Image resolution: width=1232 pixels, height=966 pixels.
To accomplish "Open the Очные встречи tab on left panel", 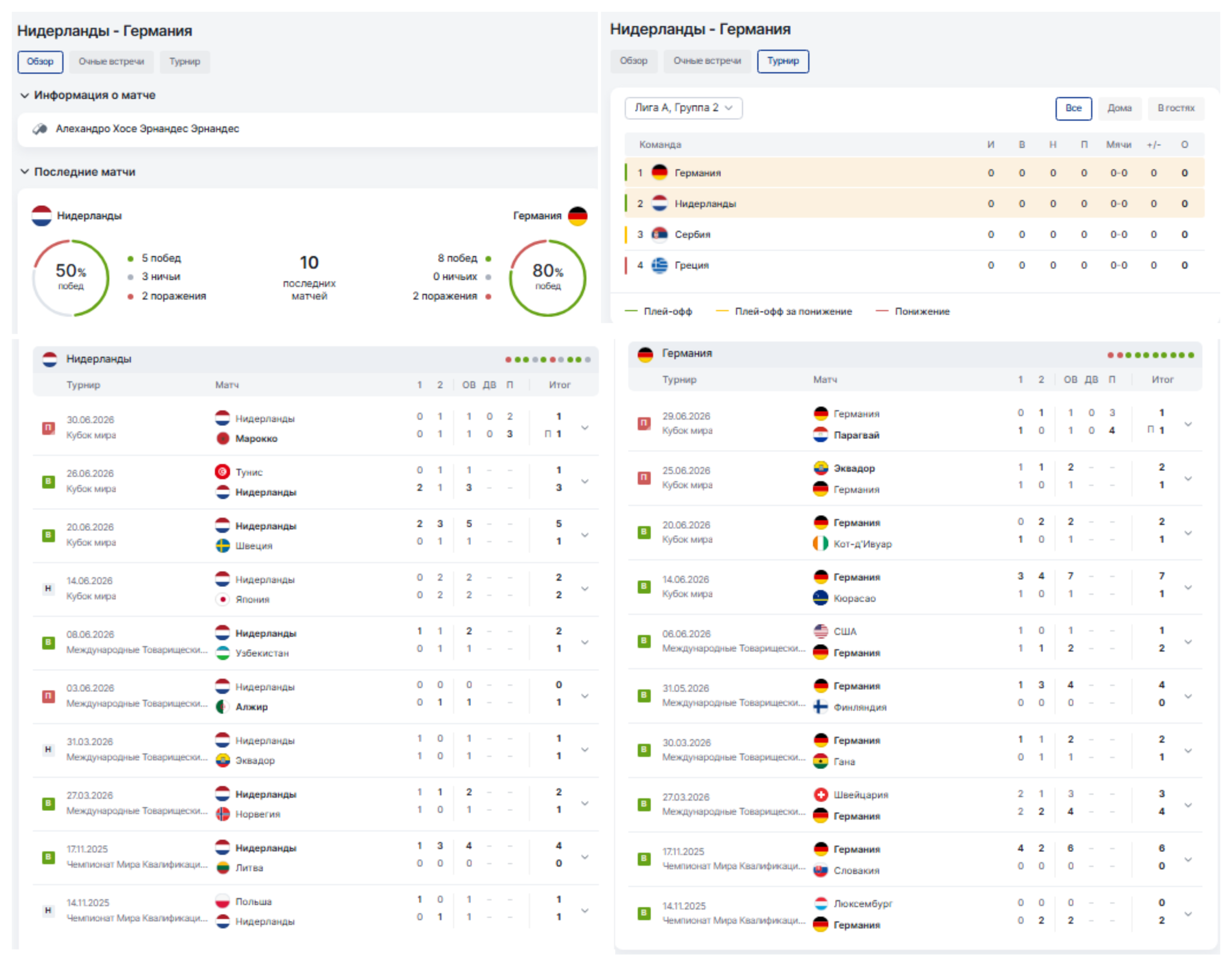I will (x=112, y=62).
